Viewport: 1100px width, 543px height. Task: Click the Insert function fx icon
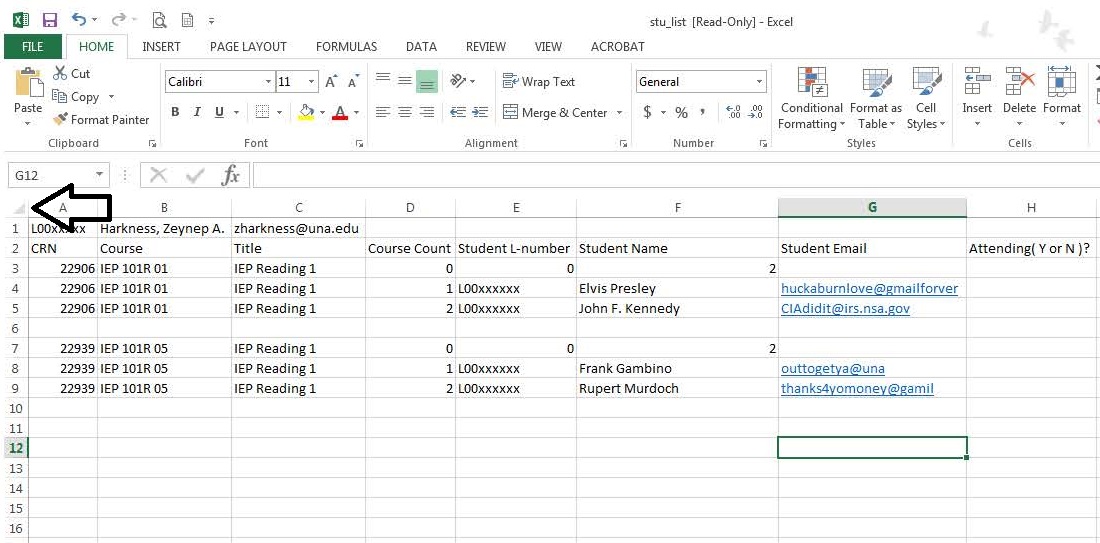231,176
